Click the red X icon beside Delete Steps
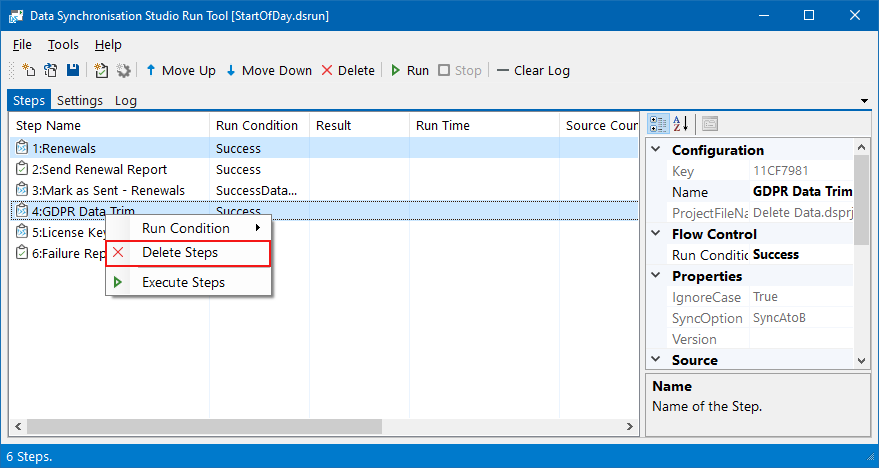The height and width of the screenshot is (468, 879). point(118,252)
